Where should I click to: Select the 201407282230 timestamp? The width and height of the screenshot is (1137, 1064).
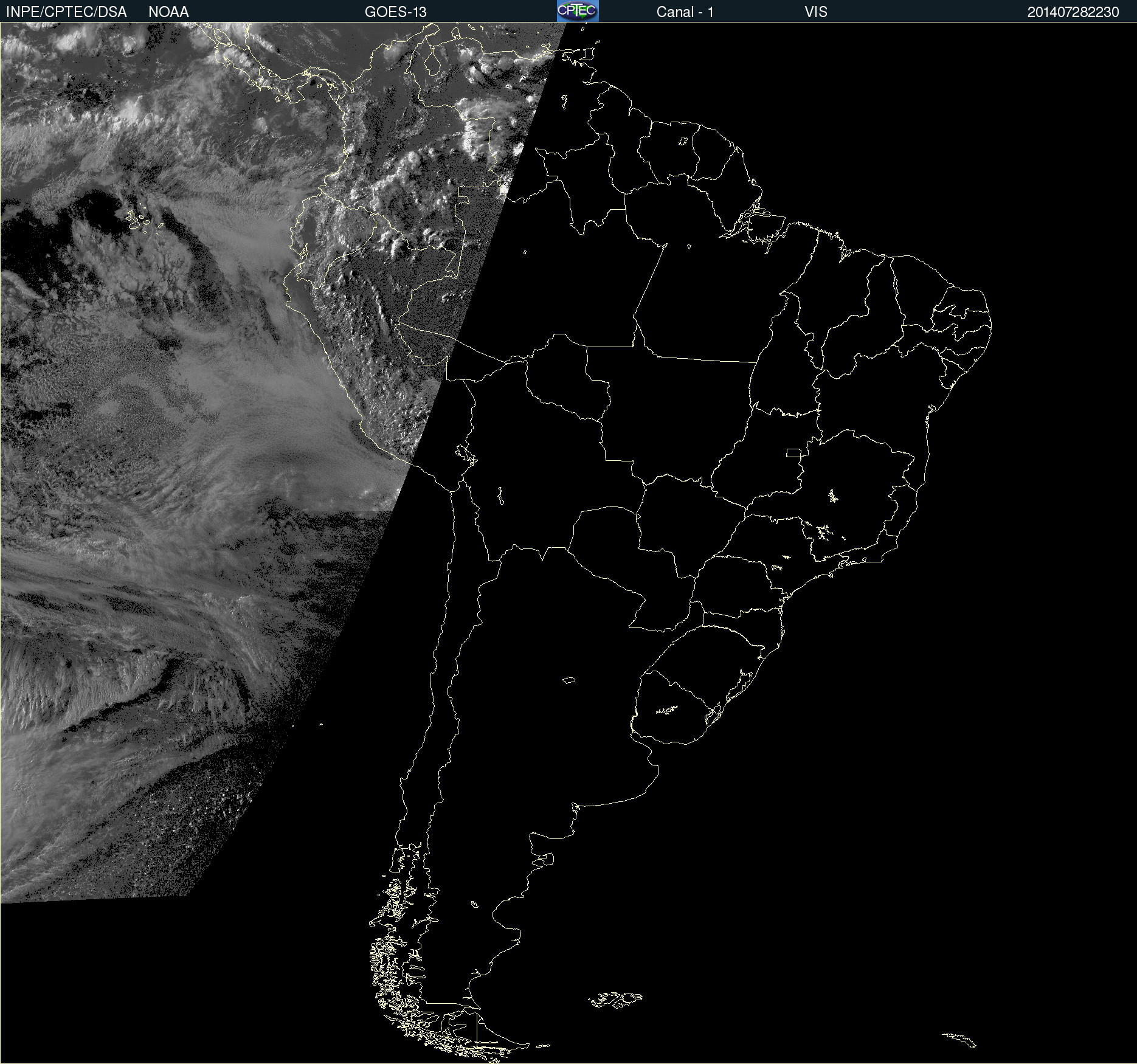click(1073, 12)
